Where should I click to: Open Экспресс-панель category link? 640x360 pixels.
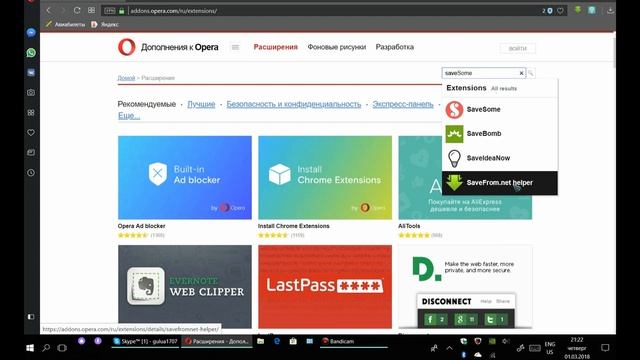point(403,104)
